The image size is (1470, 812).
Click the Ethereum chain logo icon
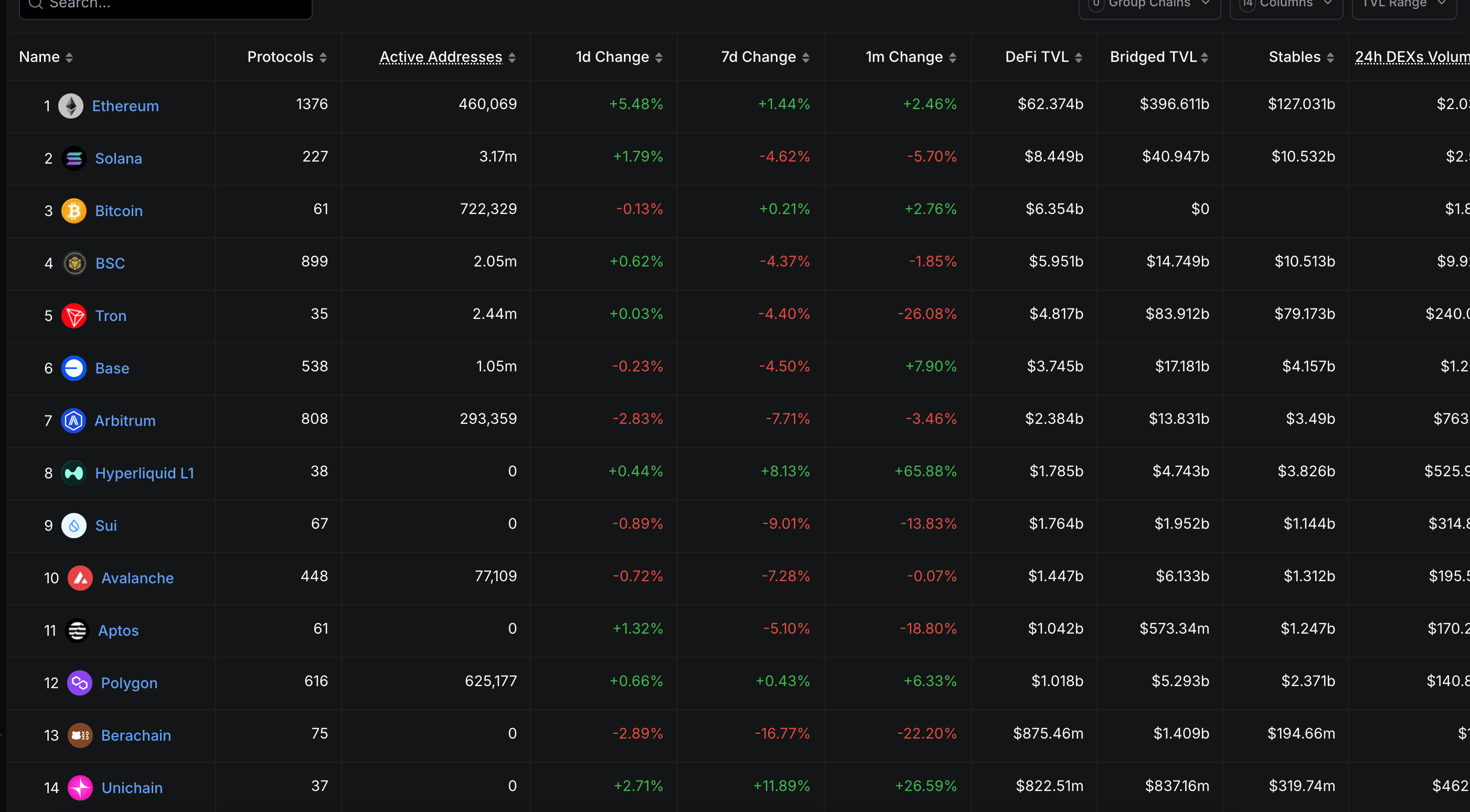[71, 106]
